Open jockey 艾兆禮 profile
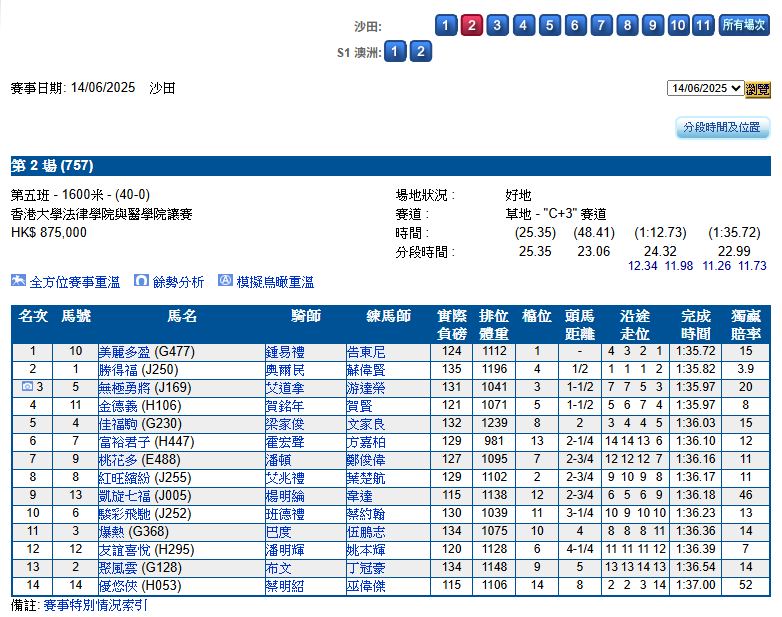The width and height of the screenshot is (782, 617). (x=285, y=478)
